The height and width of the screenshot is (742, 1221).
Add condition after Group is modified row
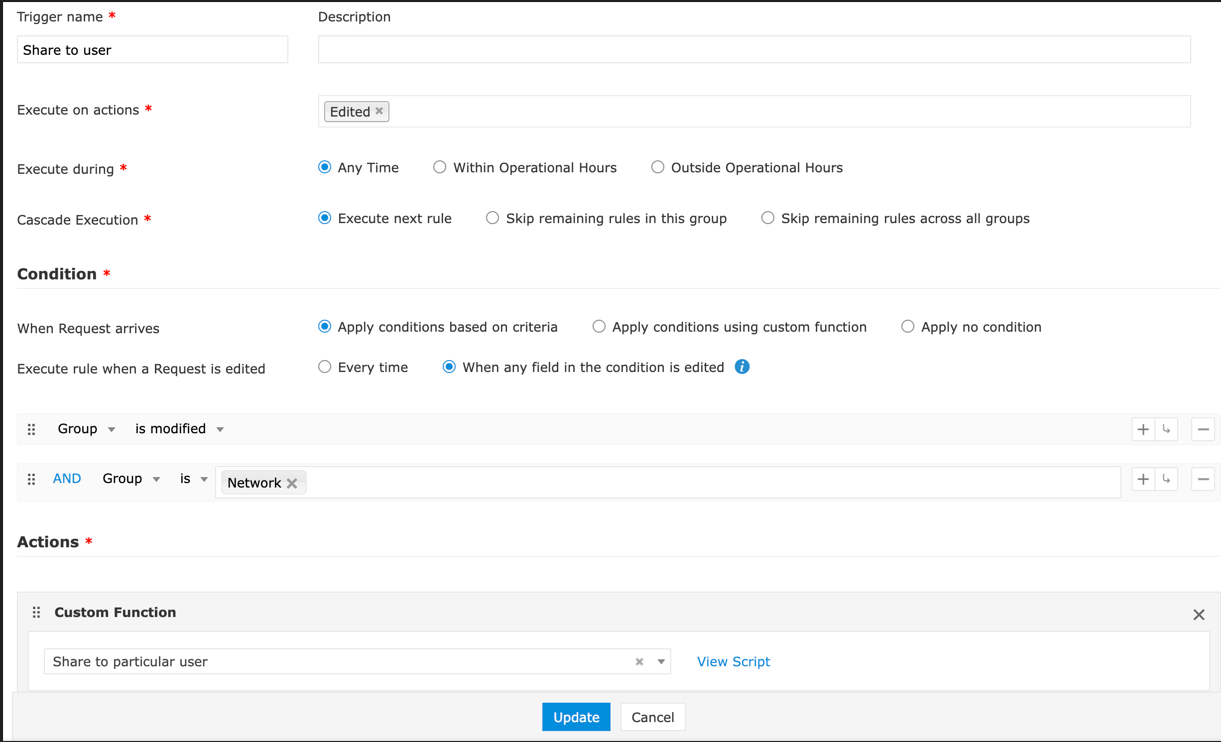1143,429
